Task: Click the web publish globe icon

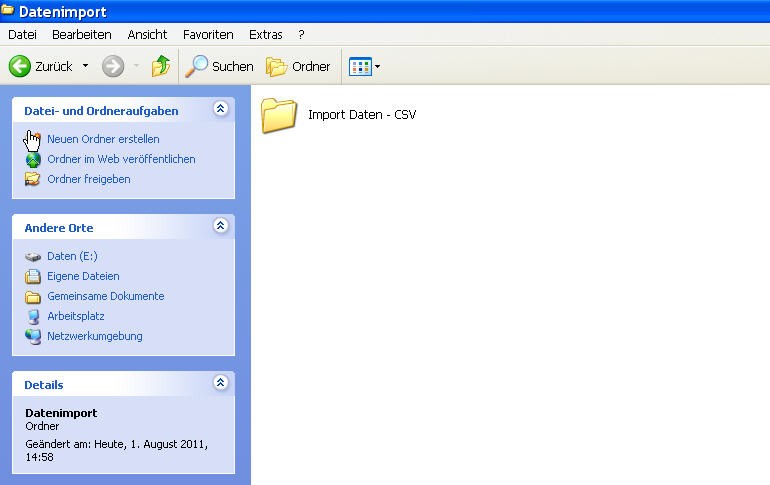Action: click(33, 160)
